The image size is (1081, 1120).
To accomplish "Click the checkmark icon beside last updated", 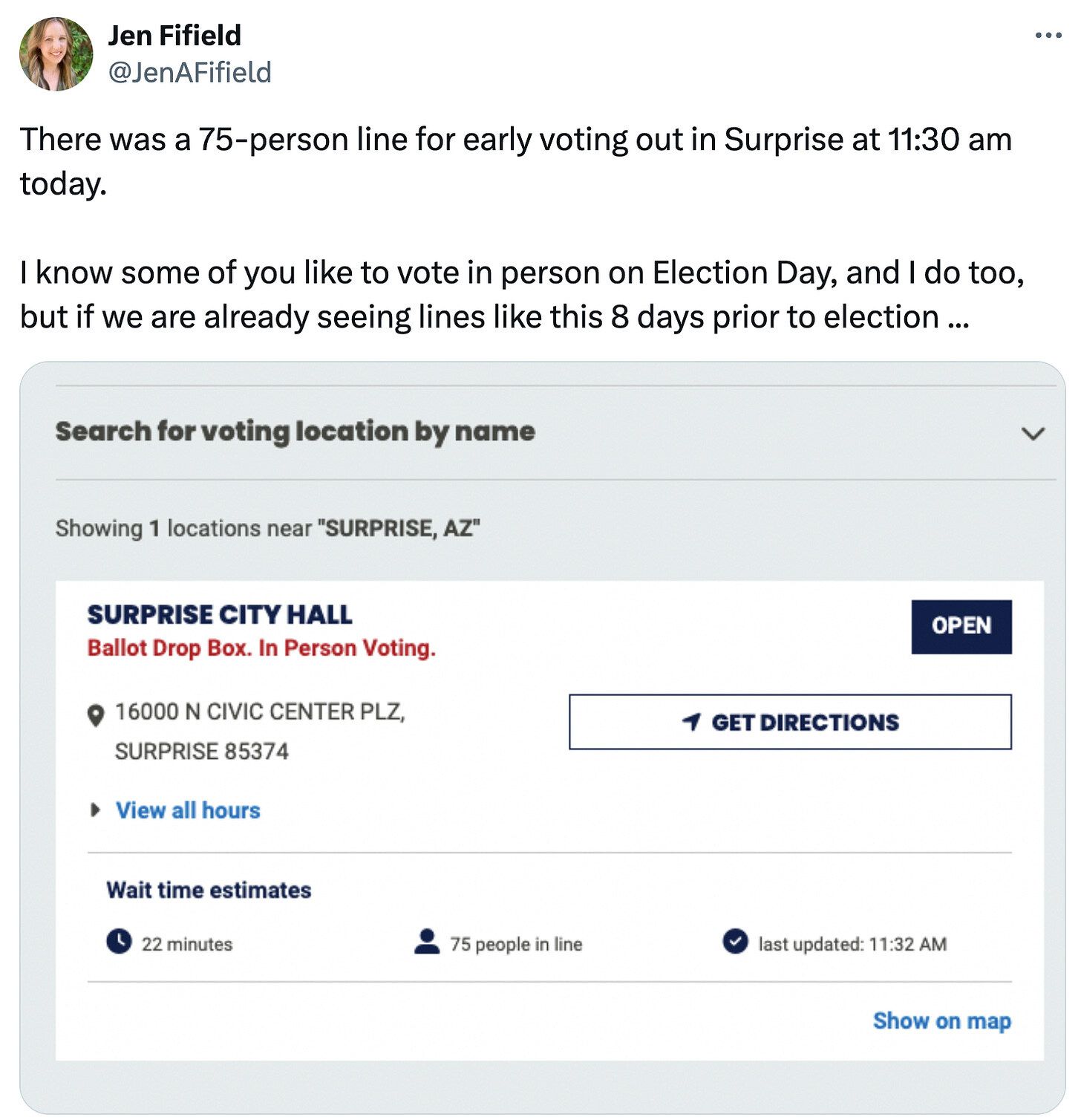I will tap(735, 942).
